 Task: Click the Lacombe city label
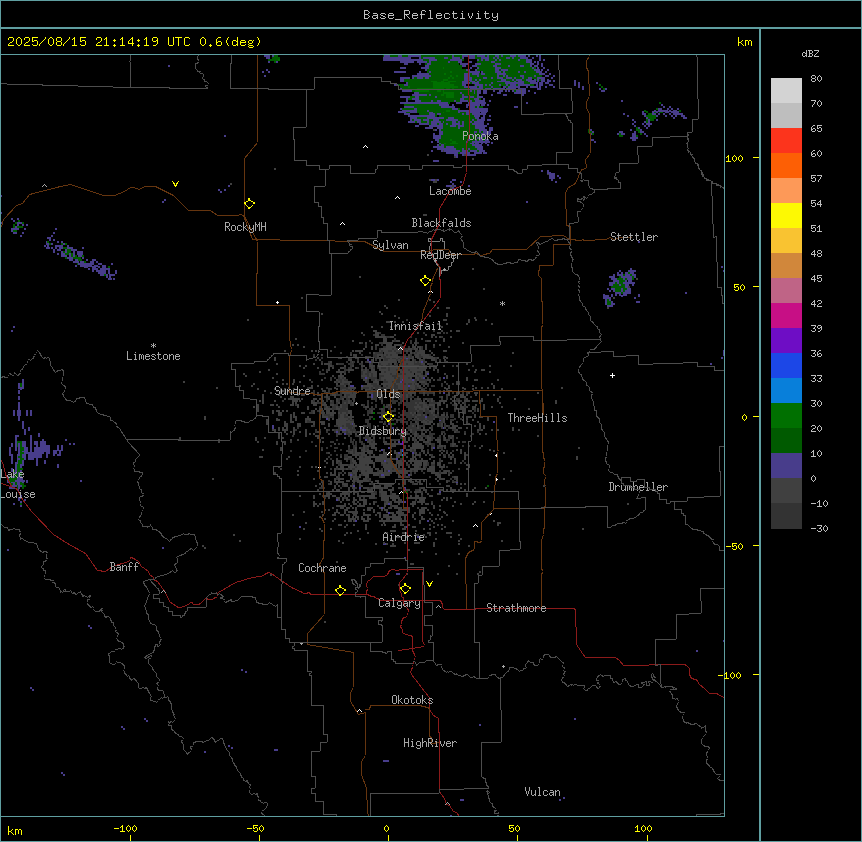tap(450, 191)
